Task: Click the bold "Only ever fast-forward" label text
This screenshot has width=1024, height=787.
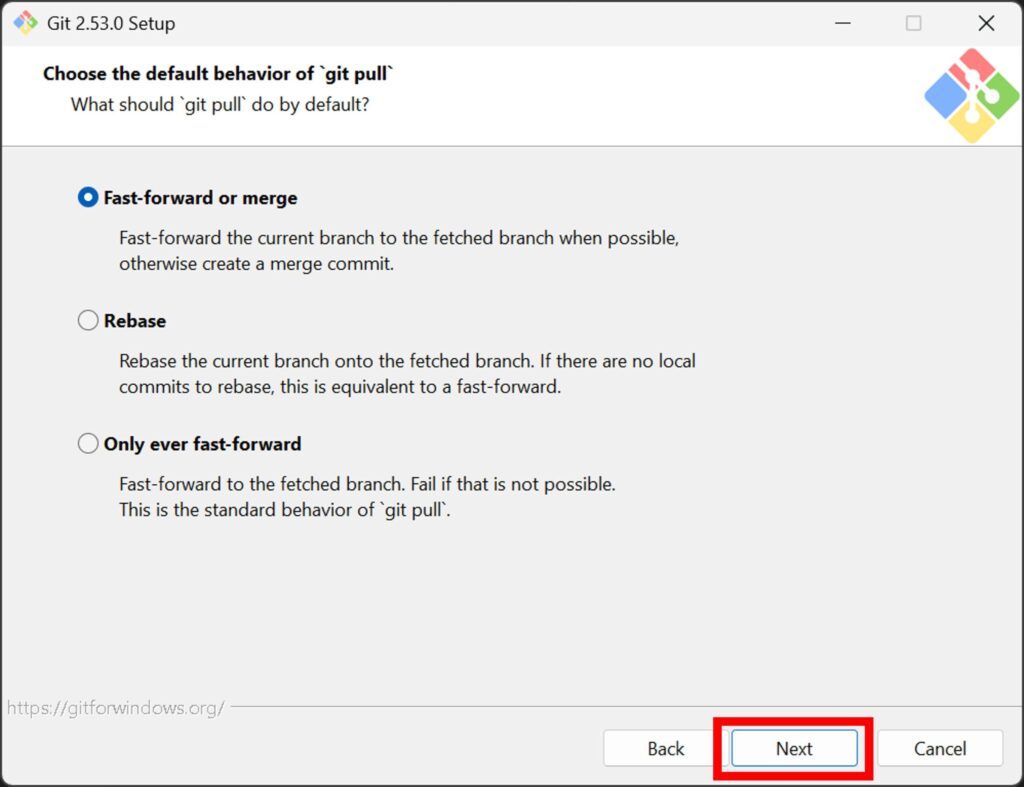Action: tap(202, 444)
